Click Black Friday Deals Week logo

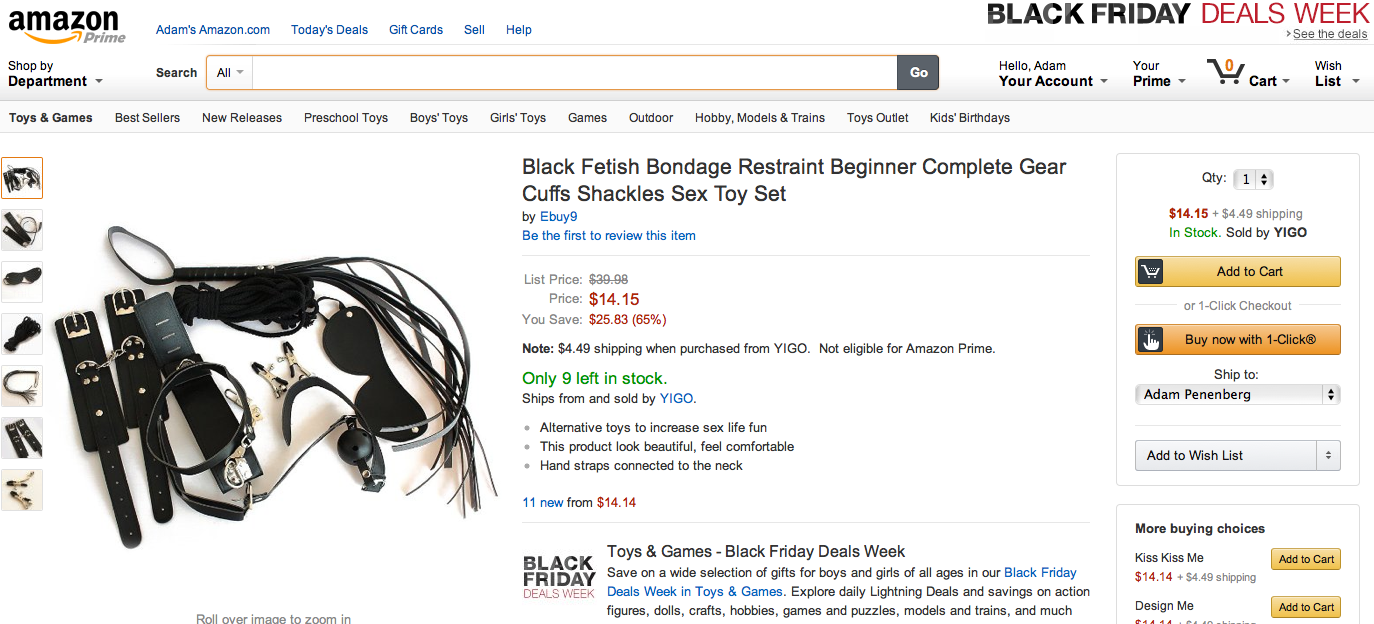[558, 577]
